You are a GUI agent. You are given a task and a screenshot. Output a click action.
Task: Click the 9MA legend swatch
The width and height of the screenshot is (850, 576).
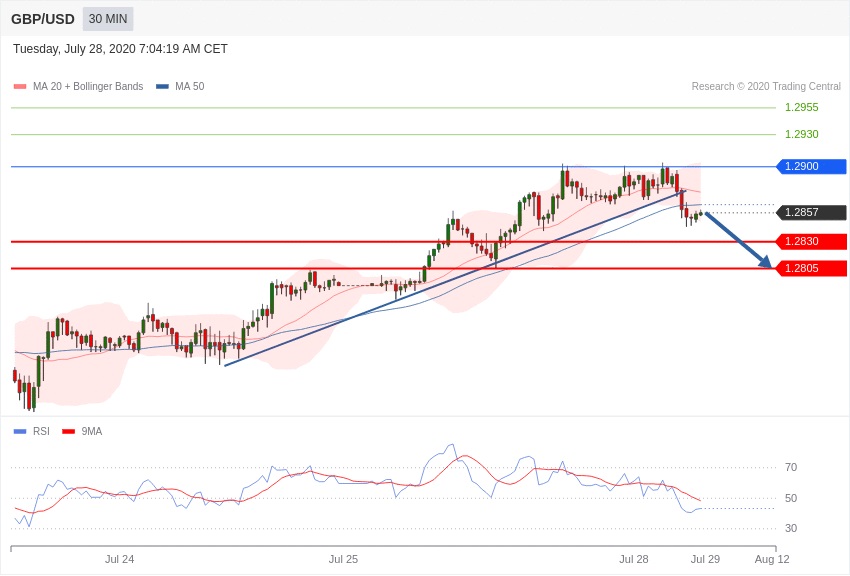[68, 432]
